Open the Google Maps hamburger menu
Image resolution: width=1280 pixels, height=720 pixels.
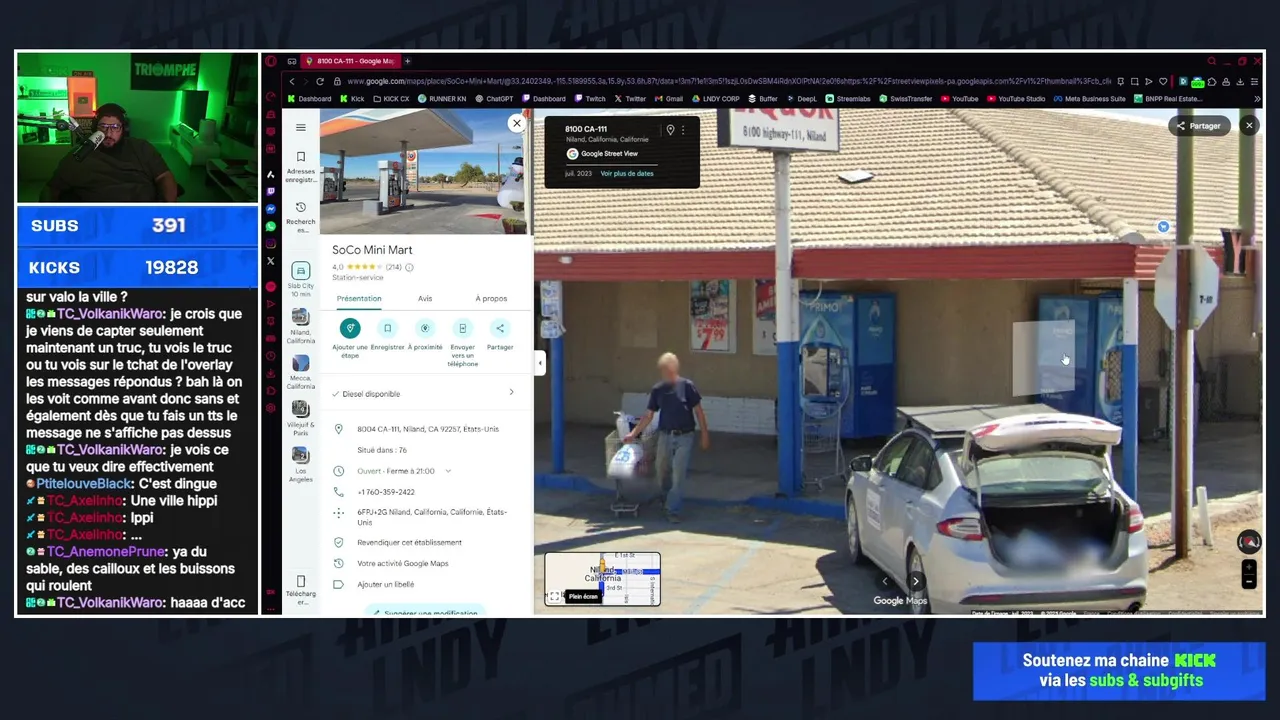click(300, 128)
